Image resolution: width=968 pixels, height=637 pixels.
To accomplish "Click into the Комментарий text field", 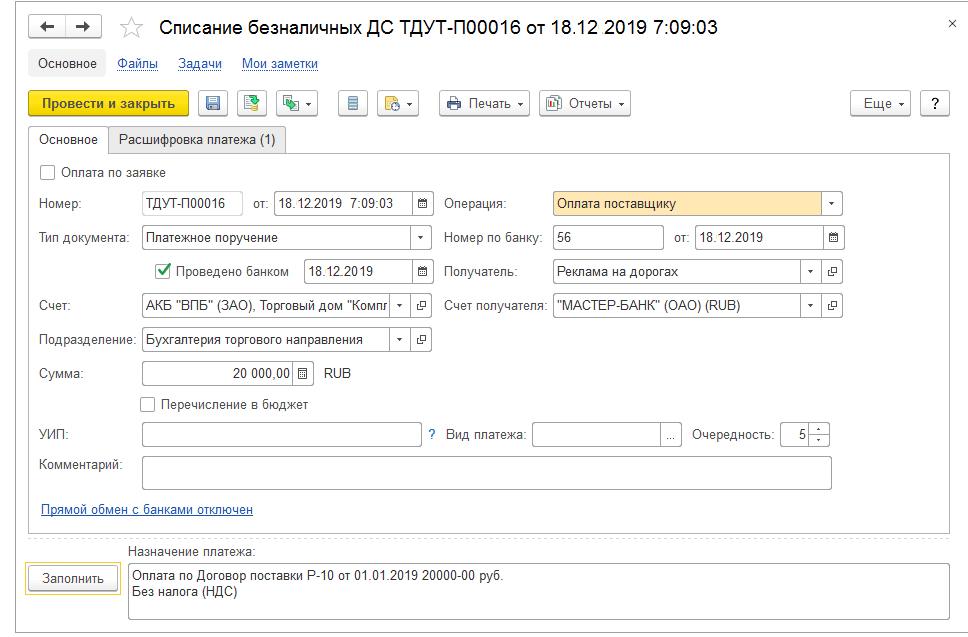I will [x=486, y=473].
